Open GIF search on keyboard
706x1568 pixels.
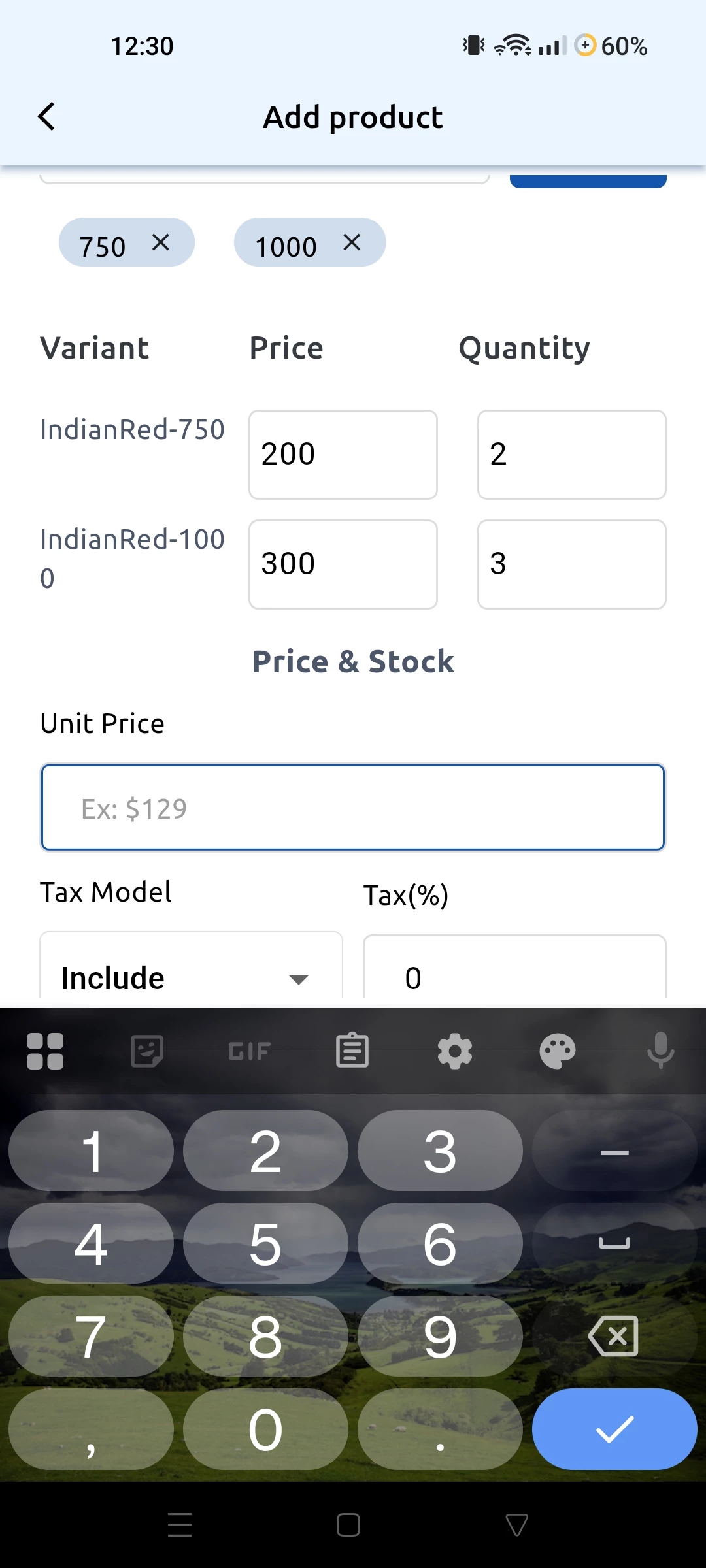point(249,1051)
